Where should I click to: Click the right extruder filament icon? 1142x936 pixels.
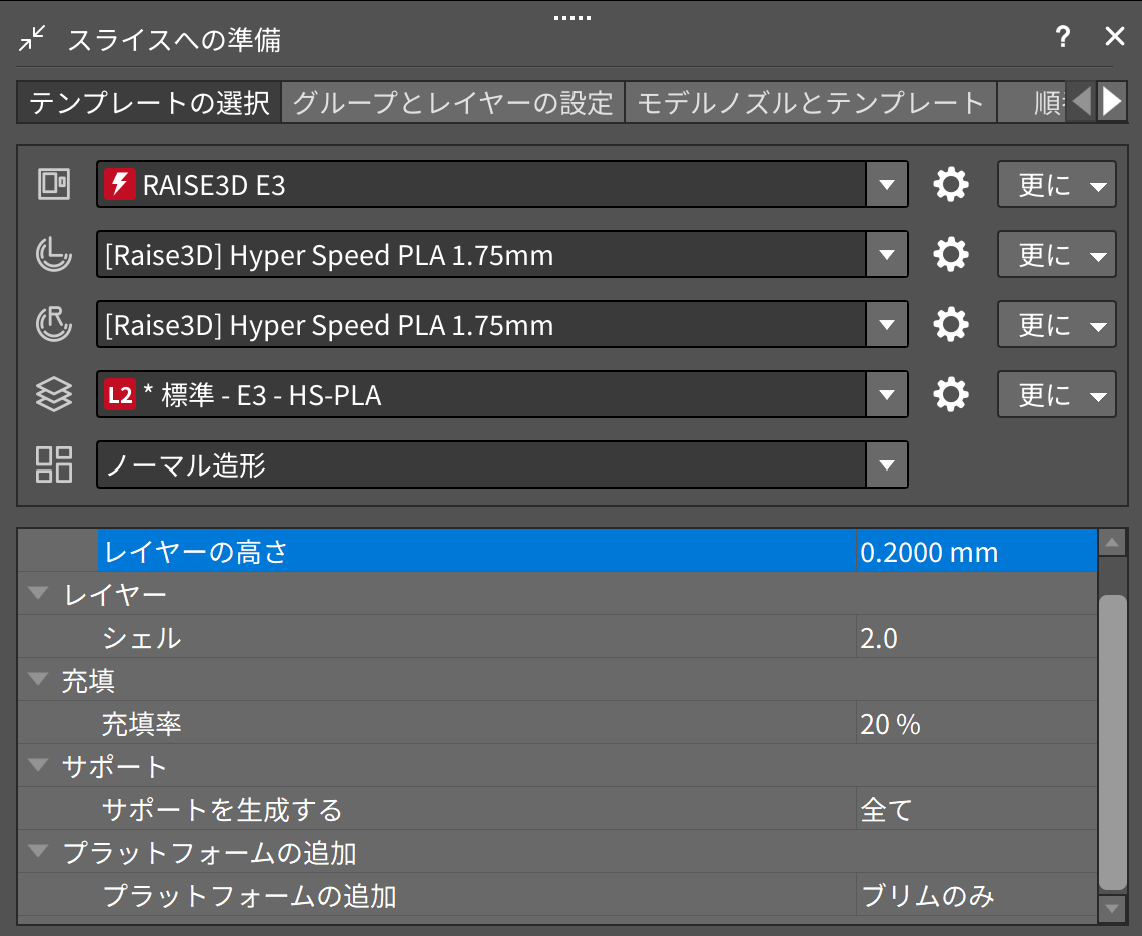[54, 325]
